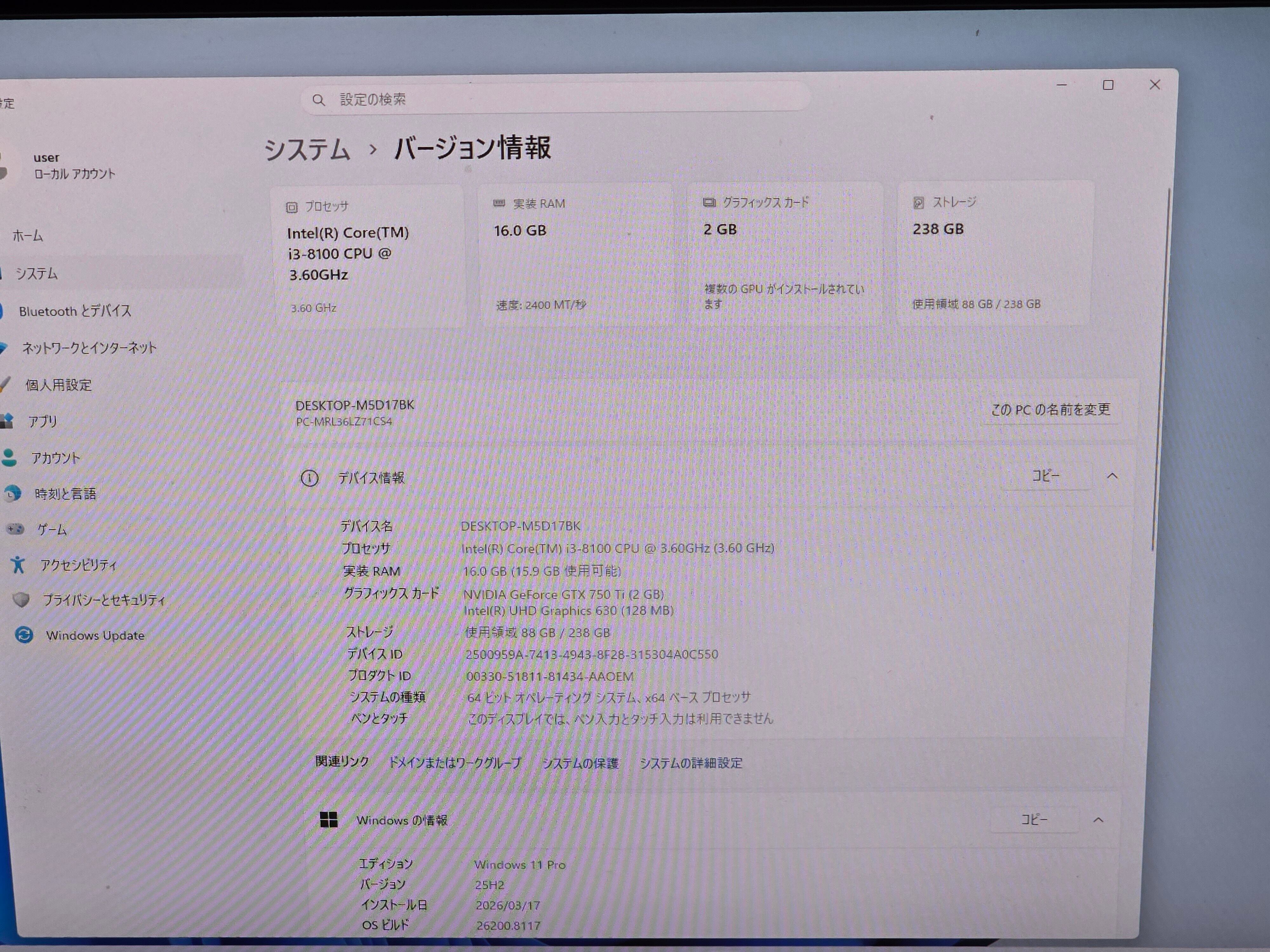The height and width of the screenshot is (952, 1270).
Task: Click the Gaming controller icon
Action: [x=15, y=529]
